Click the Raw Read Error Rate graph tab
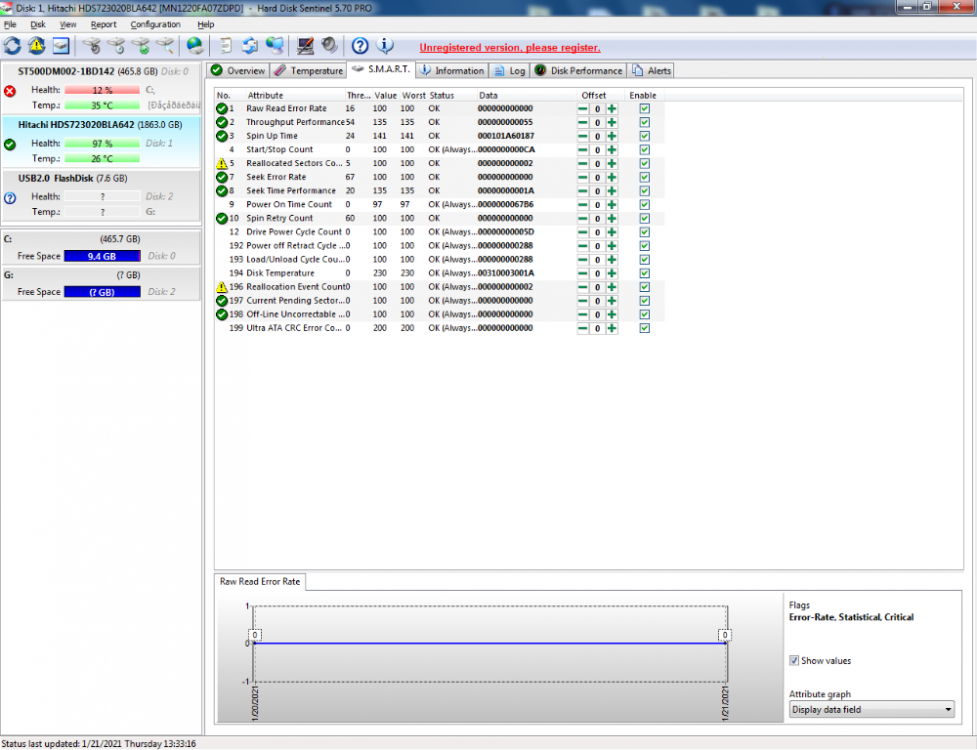The width and height of the screenshot is (977, 750). 260,582
